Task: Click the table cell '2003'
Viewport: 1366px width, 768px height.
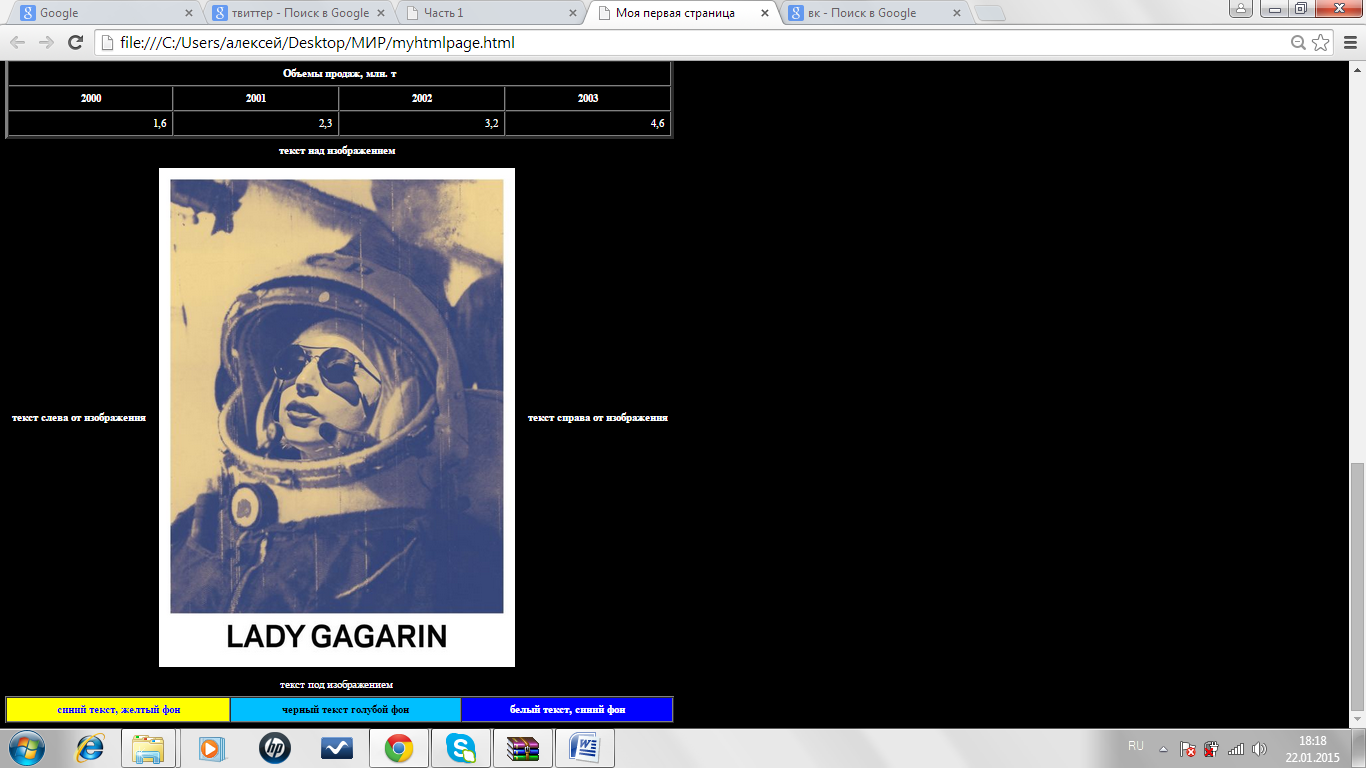Action: click(588, 98)
